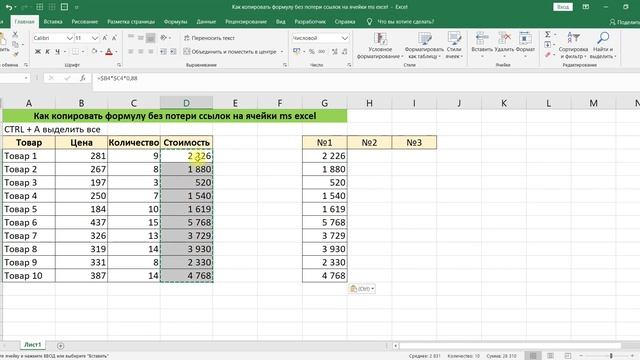Viewport: 640px width, 360px height.
Task: Open the Fill Color dropdown arrow
Action: (101, 52)
